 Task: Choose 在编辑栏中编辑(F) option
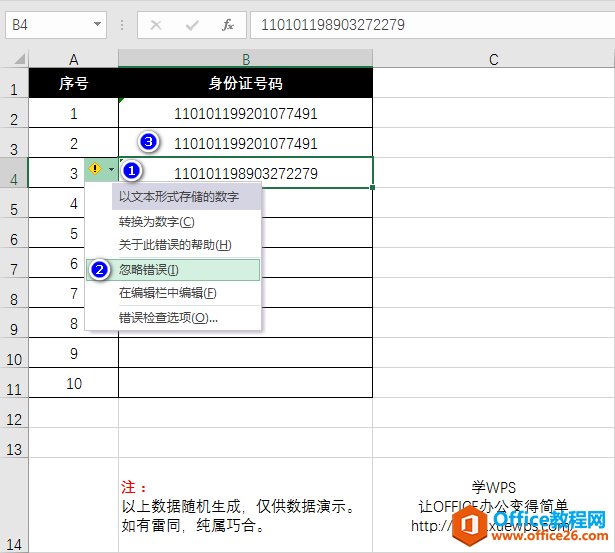[167, 293]
